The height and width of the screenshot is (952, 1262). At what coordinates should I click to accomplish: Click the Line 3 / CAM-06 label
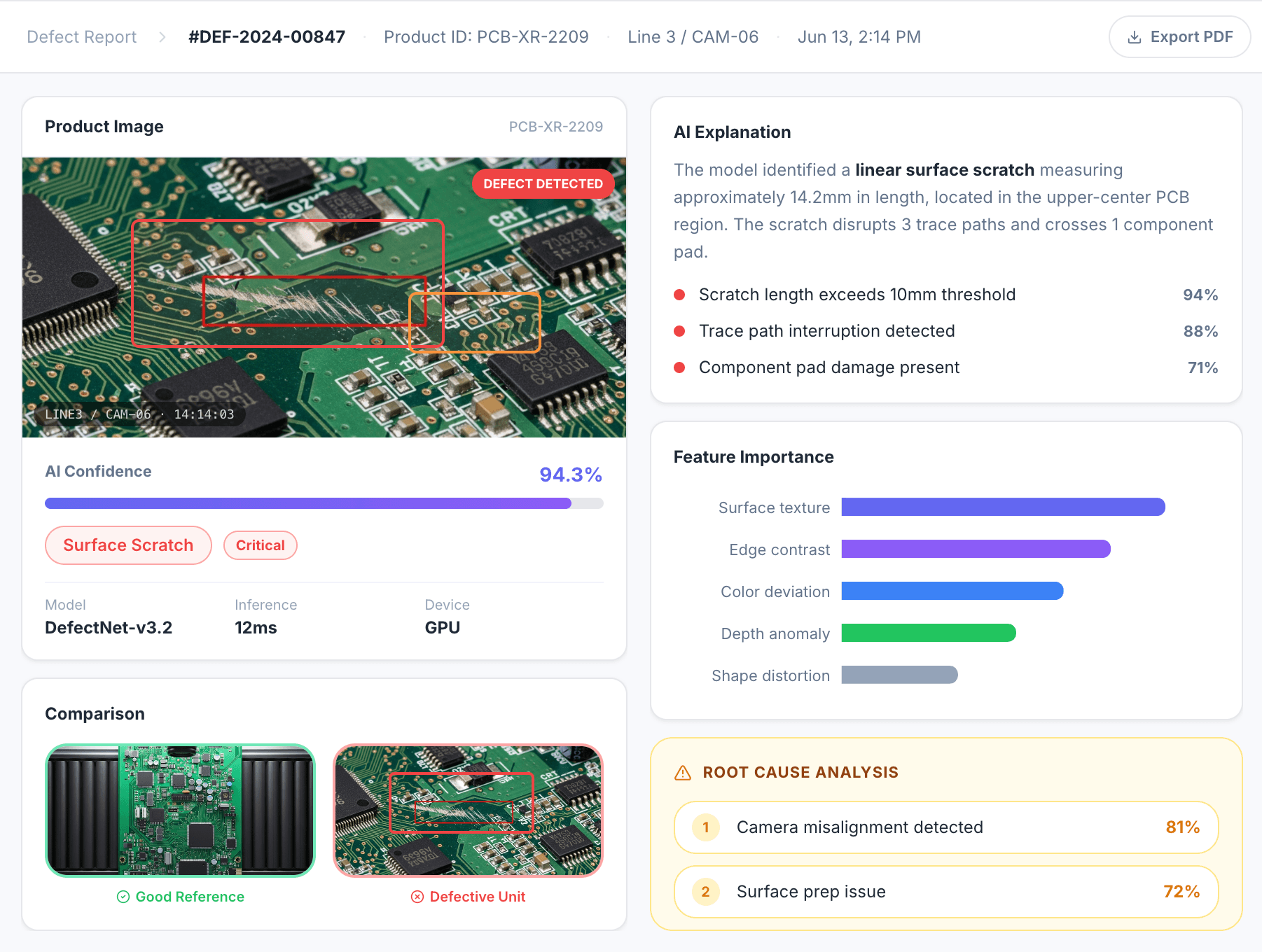pyautogui.click(x=693, y=37)
